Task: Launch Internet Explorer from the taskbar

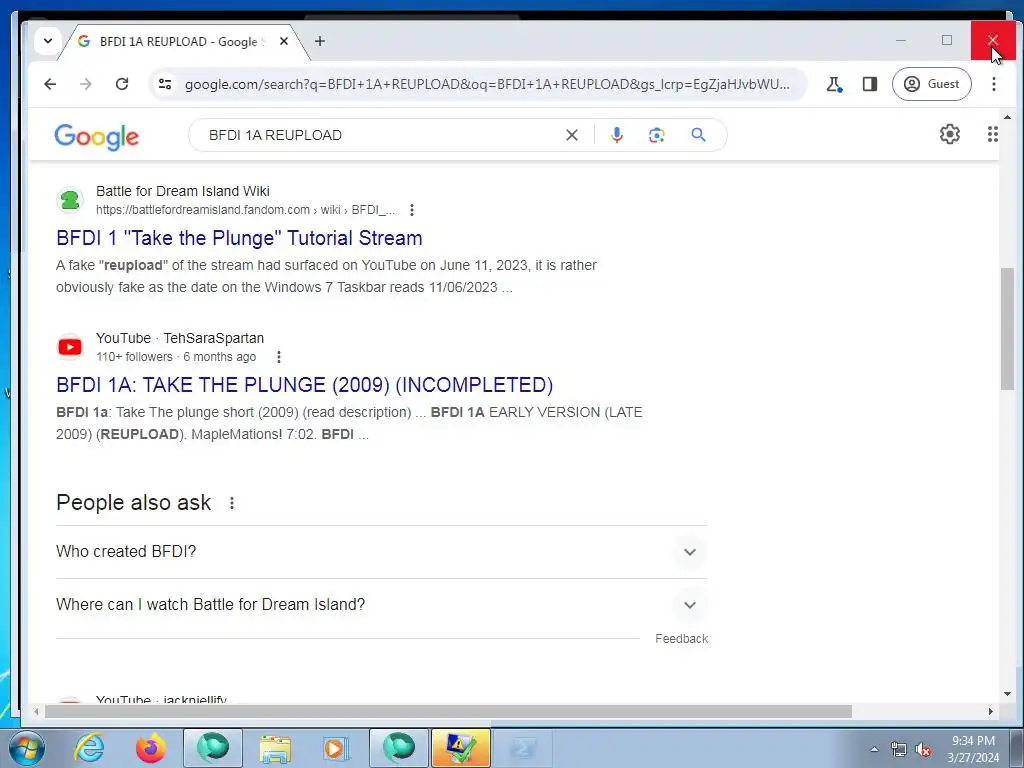Action: pyautogui.click(x=89, y=748)
